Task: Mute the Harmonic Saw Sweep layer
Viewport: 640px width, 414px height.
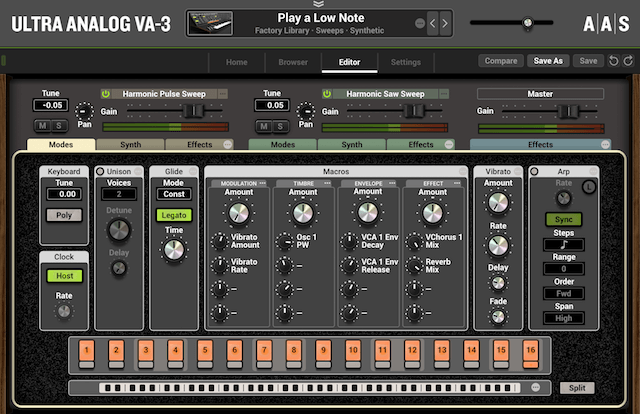Action: [x=264, y=126]
